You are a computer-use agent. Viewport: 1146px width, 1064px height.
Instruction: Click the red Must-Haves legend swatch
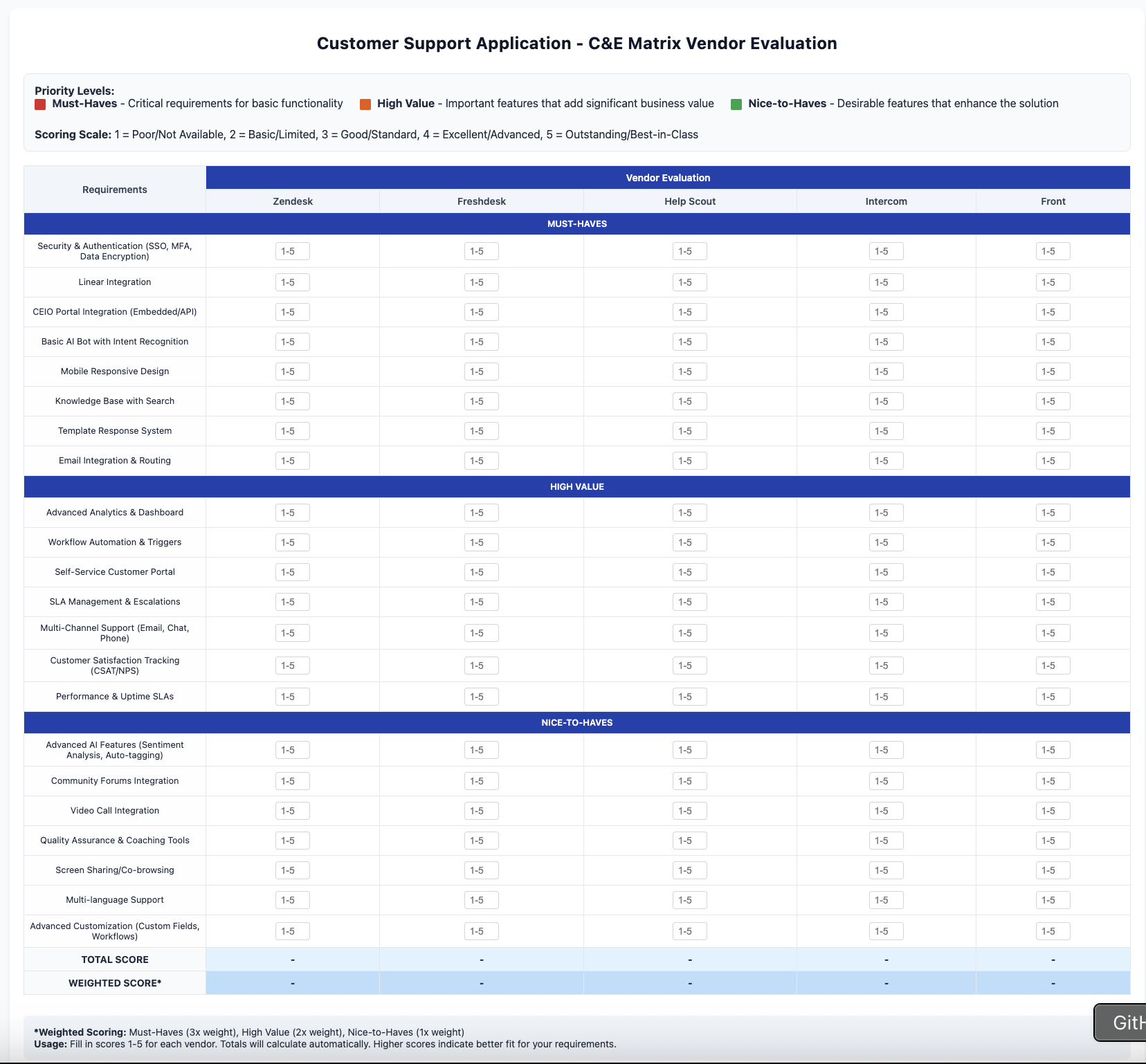click(x=40, y=104)
